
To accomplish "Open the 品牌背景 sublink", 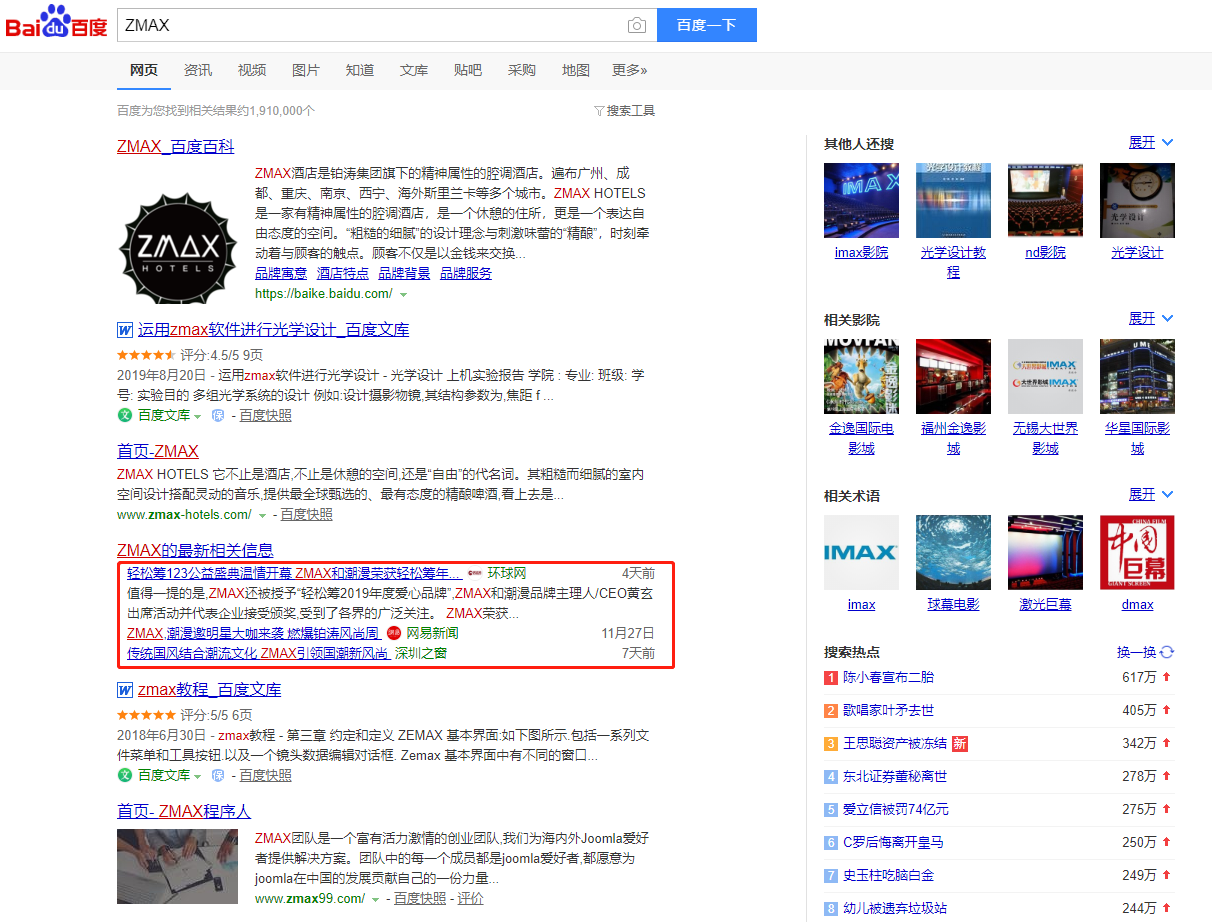I will [x=404, y=273].
